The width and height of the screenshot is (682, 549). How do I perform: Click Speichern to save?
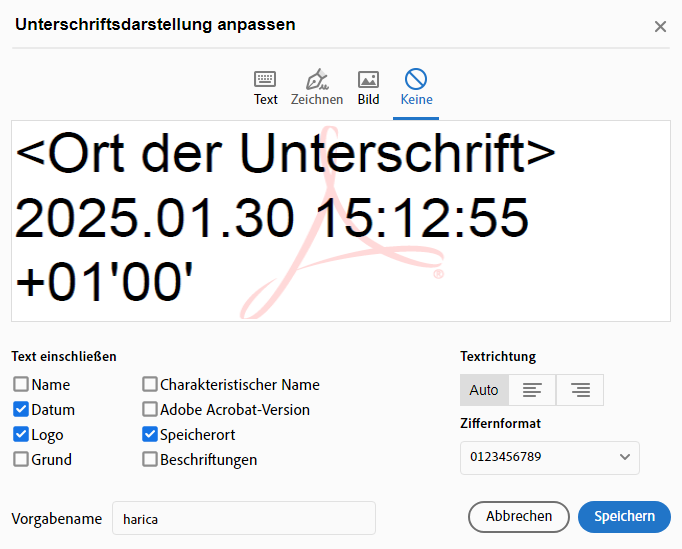(625, 517)
